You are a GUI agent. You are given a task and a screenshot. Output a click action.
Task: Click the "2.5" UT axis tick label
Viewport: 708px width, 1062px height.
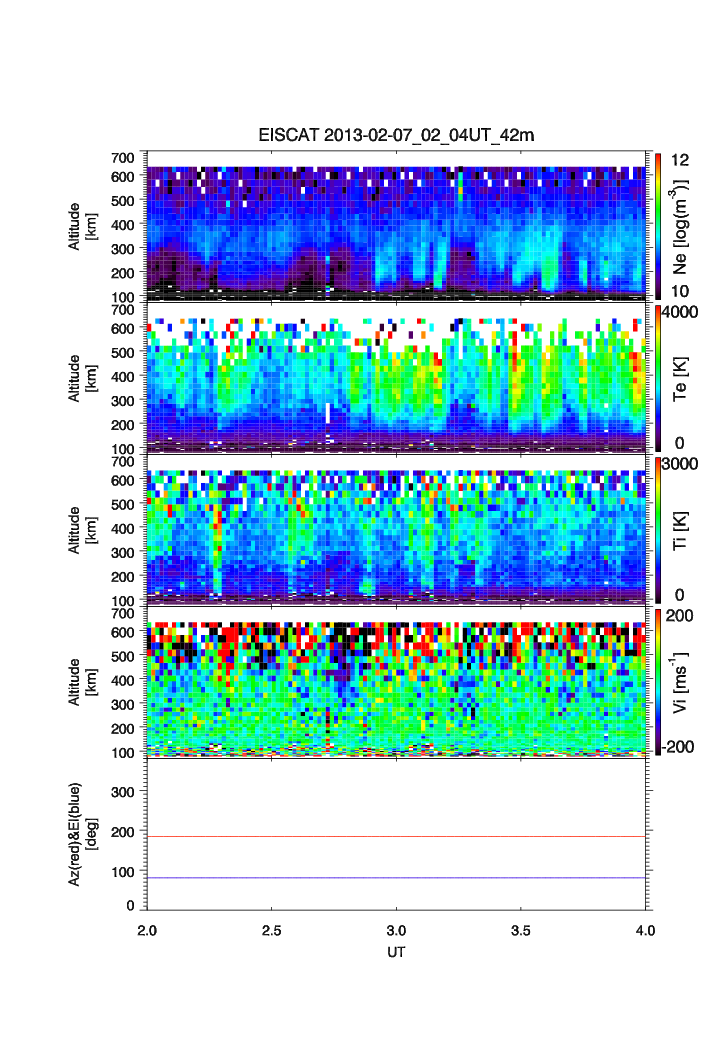pos(272,931)
